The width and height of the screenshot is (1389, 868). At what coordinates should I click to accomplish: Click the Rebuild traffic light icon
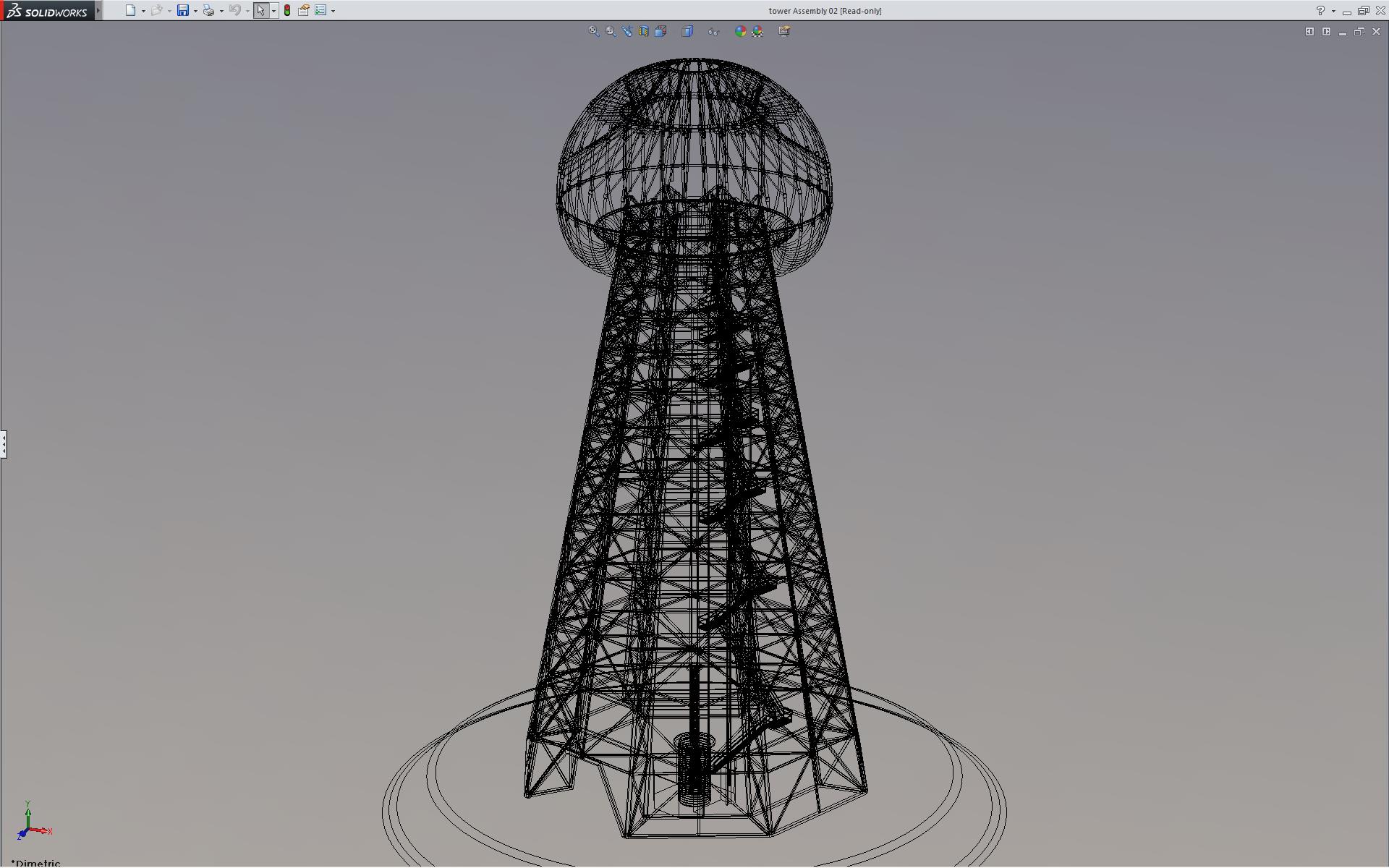287,10
